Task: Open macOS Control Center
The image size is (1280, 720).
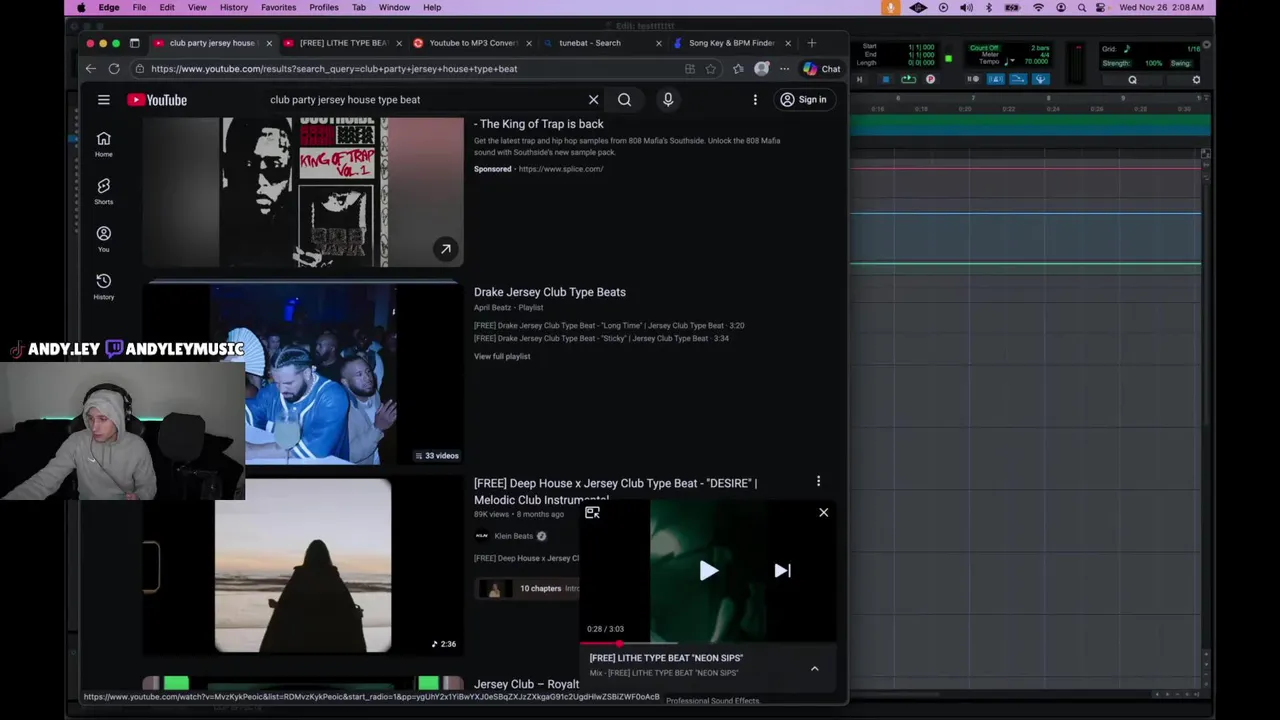Action: pos(1101,7)
